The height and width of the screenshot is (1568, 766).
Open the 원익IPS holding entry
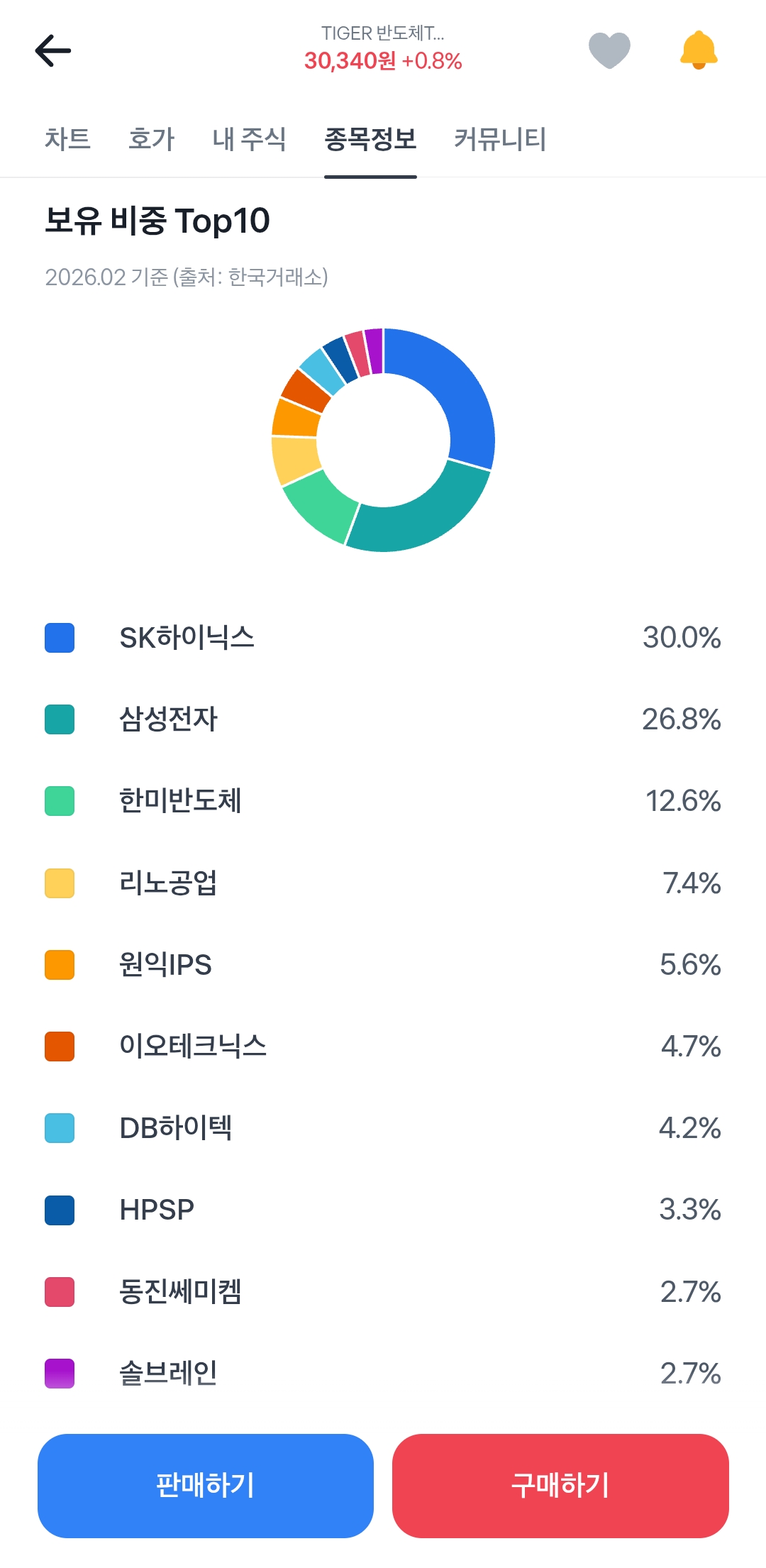165,965
